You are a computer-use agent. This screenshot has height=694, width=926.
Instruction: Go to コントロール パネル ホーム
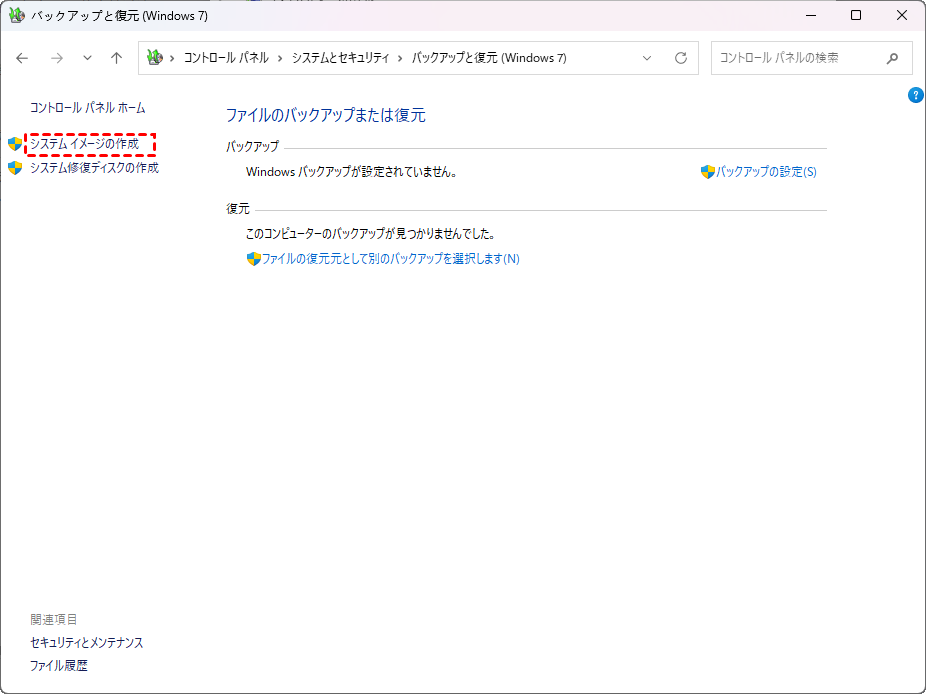tap(88, 107)
